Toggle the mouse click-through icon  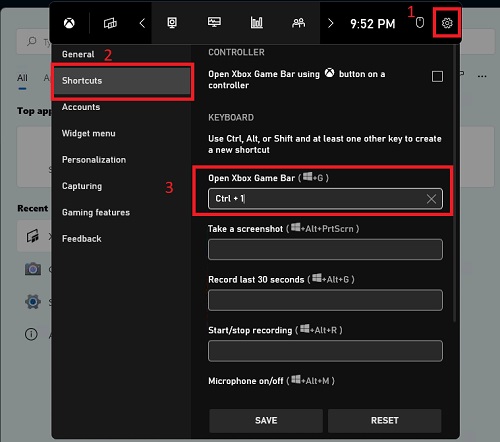(x=420, y=23)
